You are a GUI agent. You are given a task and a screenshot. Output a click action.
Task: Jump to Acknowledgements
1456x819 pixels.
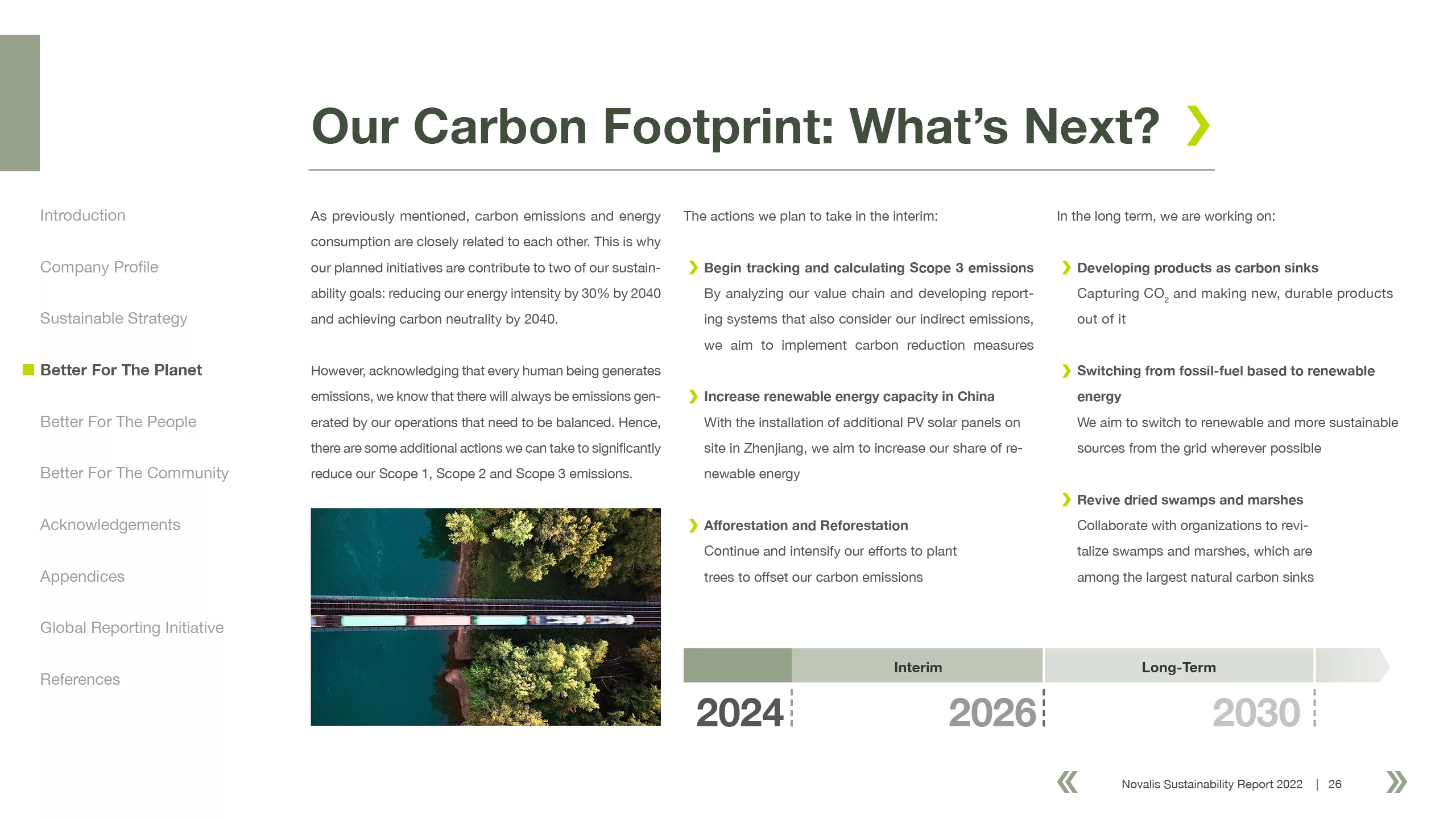[110, 525]
